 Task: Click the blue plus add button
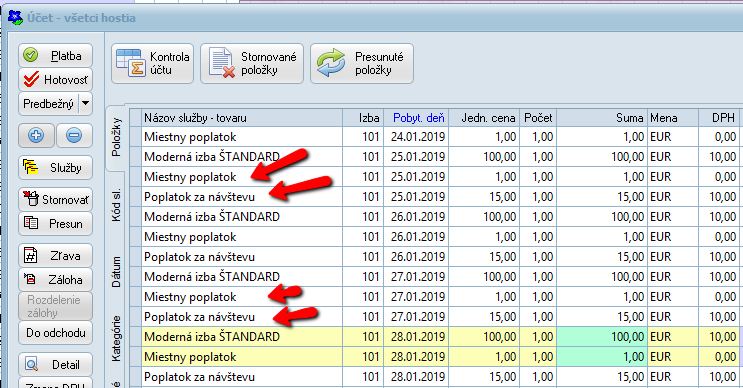[x=36, y=135]
